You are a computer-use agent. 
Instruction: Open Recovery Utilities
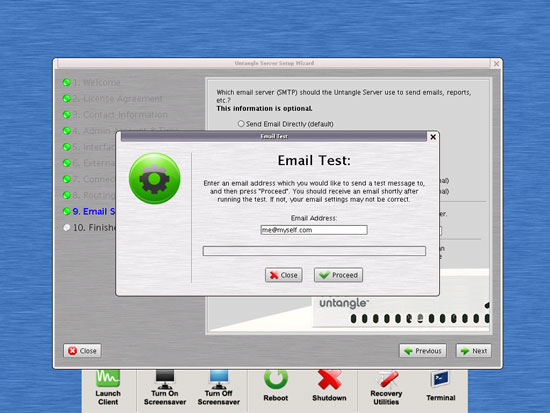386,387
